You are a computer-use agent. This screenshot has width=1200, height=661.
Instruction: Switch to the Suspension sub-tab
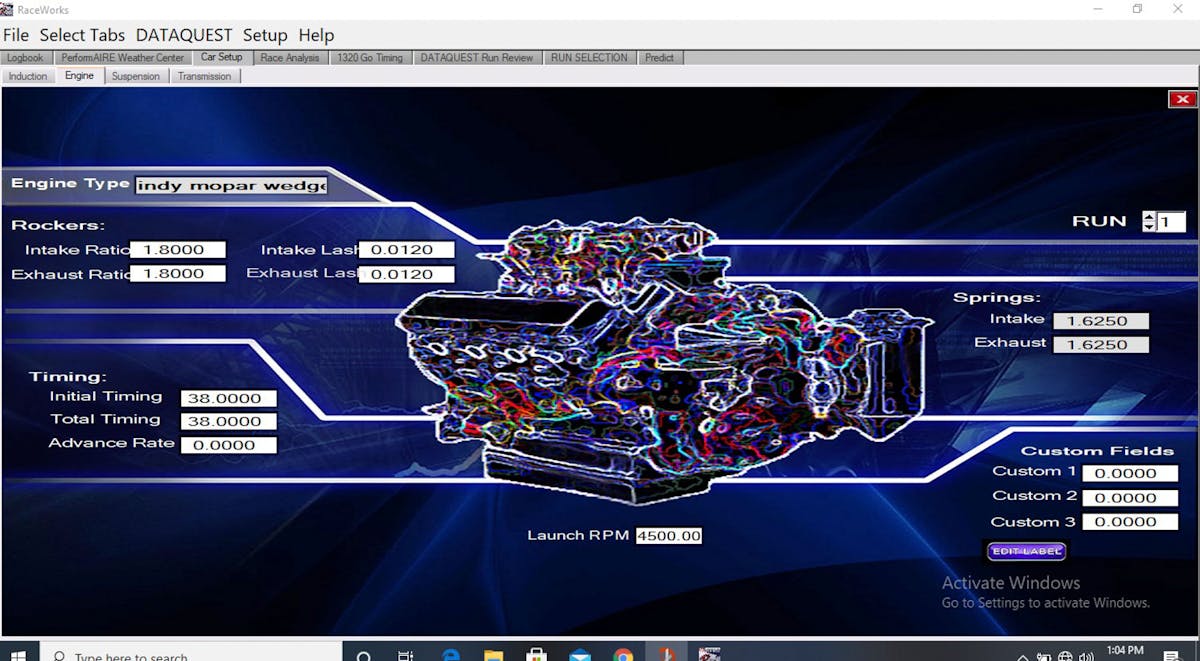[135, 76]
